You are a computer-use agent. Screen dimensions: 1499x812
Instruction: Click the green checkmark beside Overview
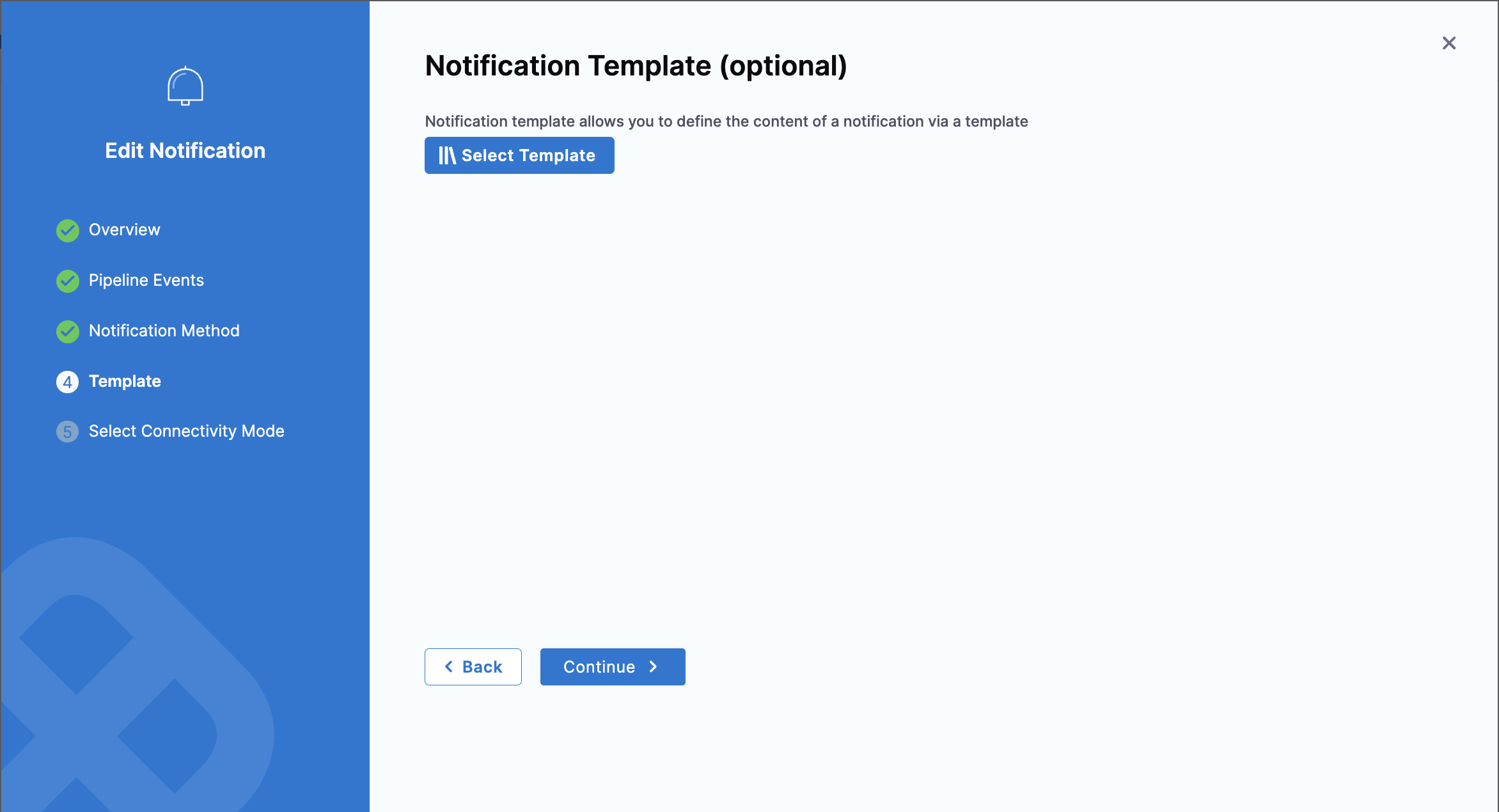68,230
